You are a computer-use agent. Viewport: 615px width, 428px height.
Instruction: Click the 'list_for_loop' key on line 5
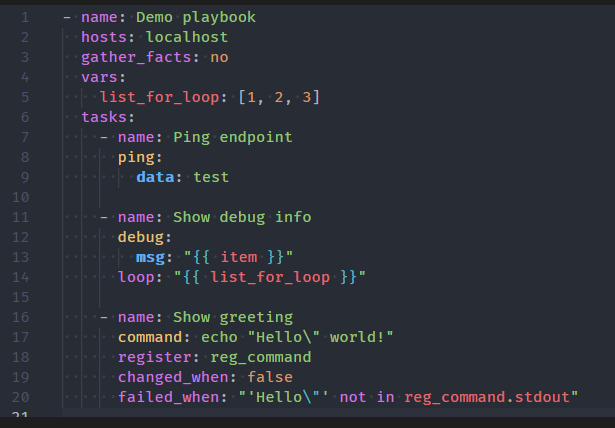click(159, 97)
